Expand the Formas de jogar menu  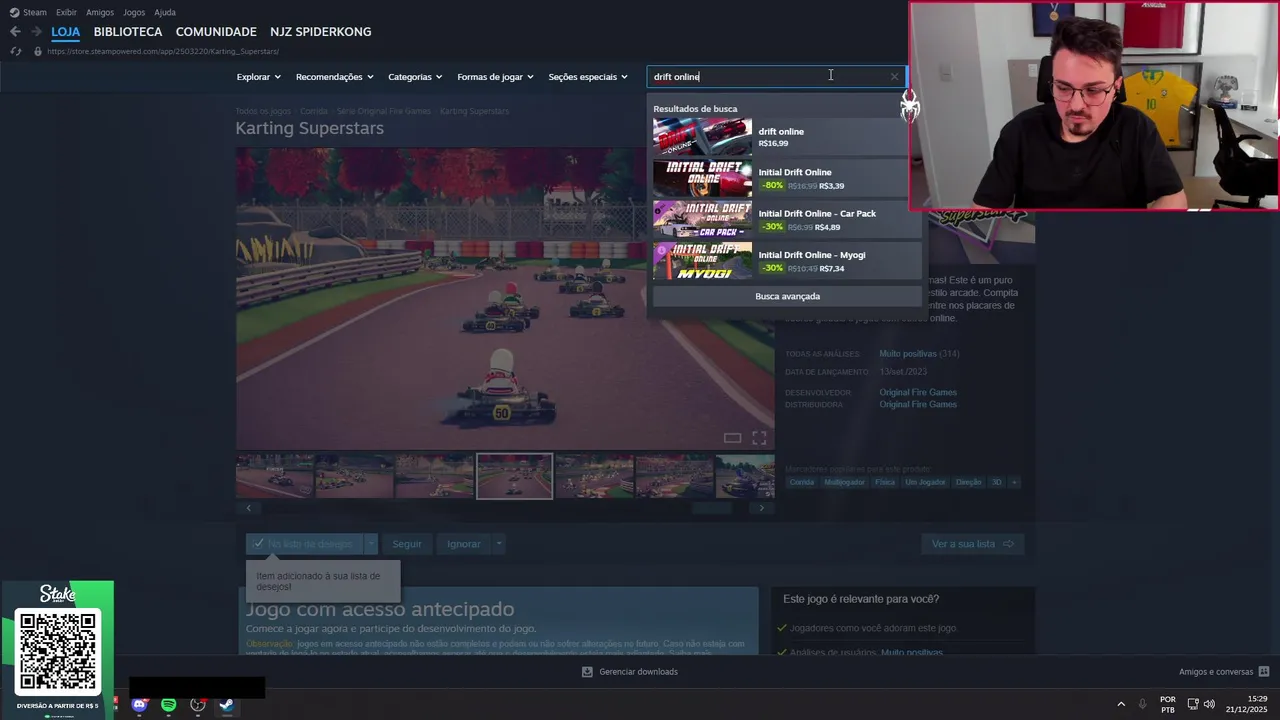pos(495,77)
